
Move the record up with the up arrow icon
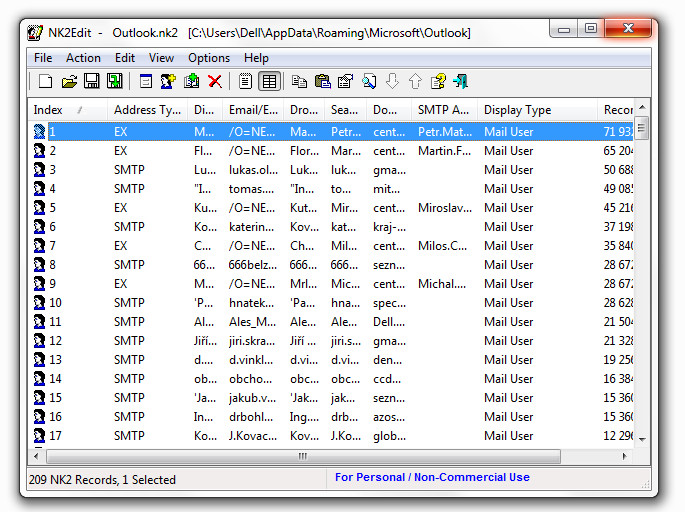point(415,81)
